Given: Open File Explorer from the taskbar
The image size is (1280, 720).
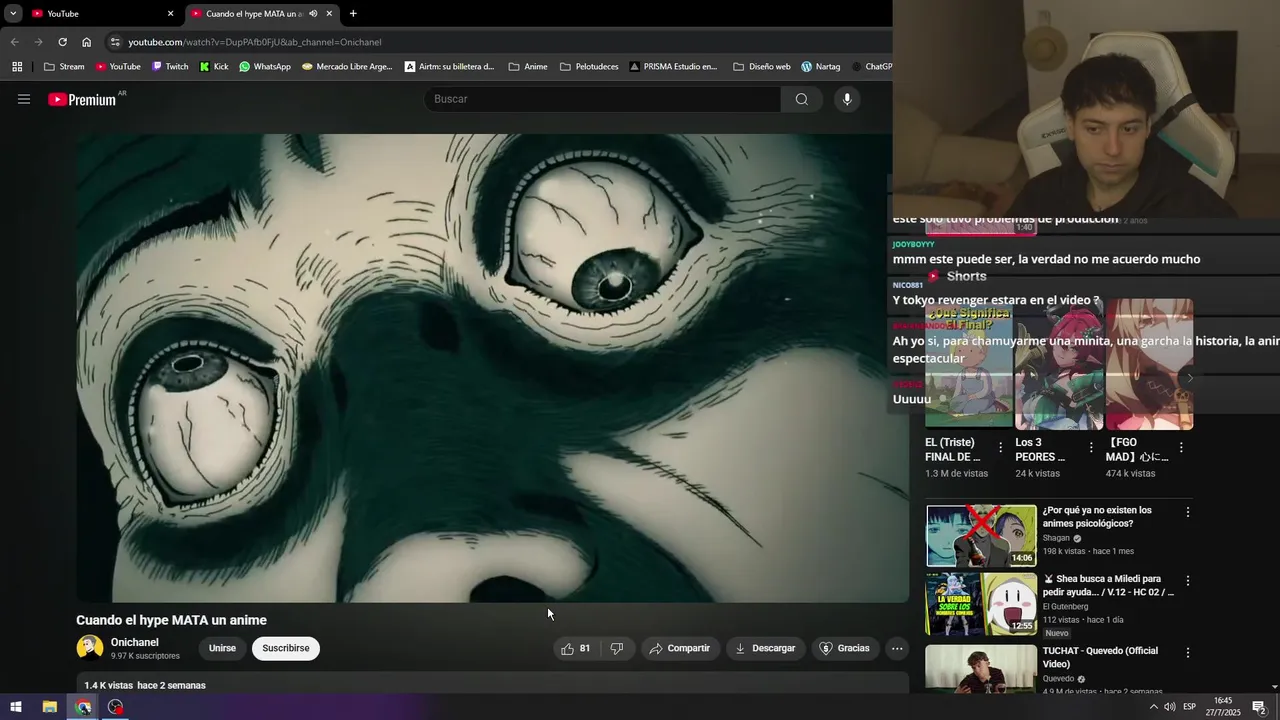Looking at the screenshot, I should click(x=49, y=707).
